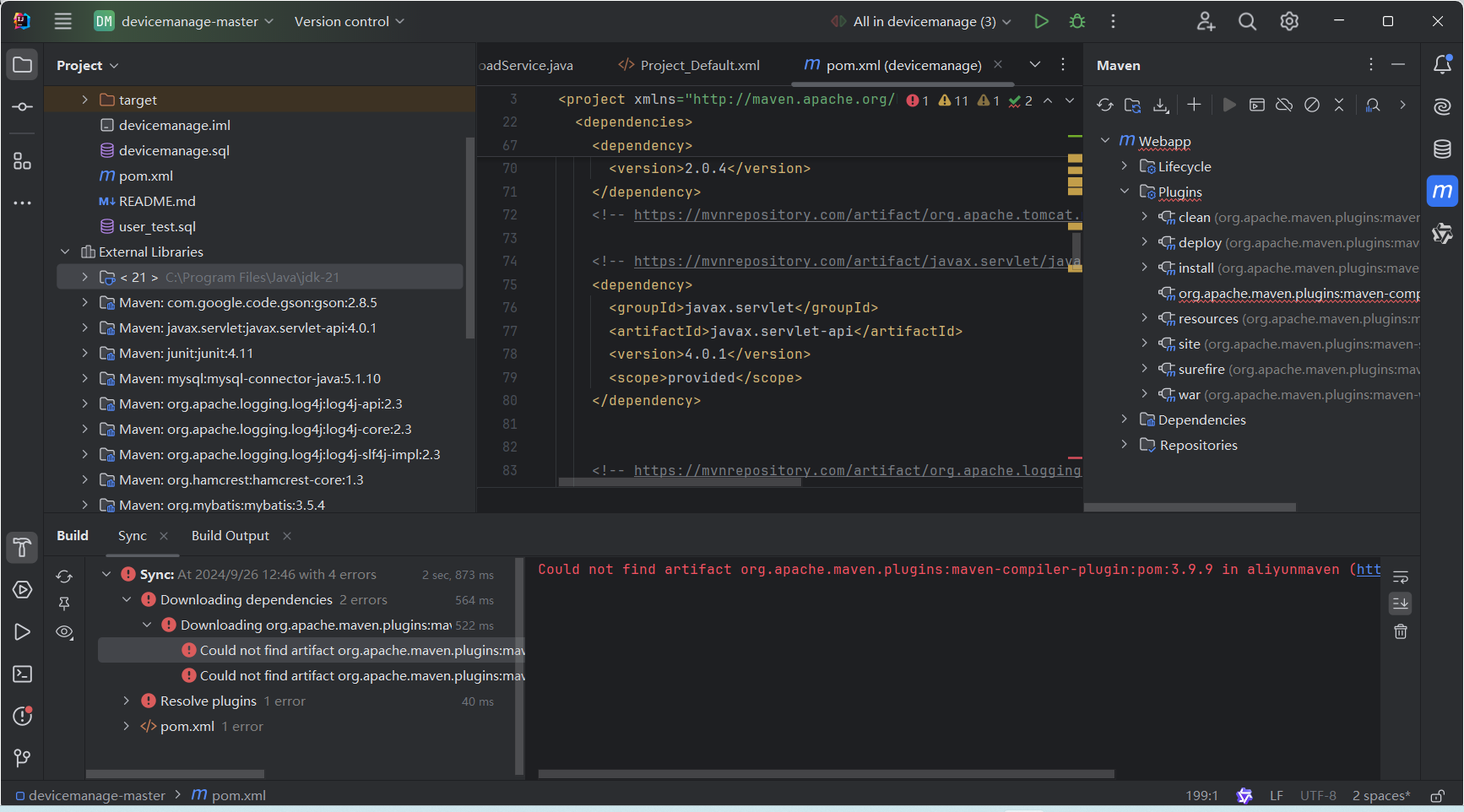Screen dimensions: 1464x812
Task: Switch to the Project_Default.xml tab
Action: [699, 65]
